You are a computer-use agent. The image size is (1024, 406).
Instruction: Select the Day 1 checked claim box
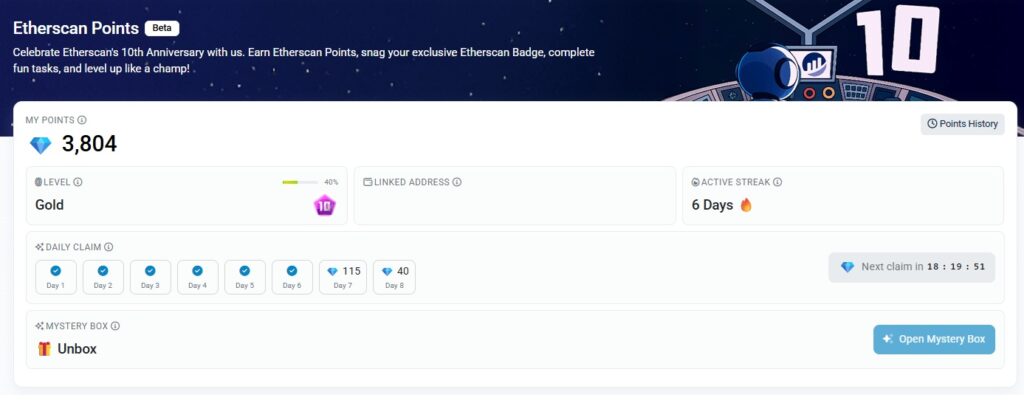coord(56,277)
